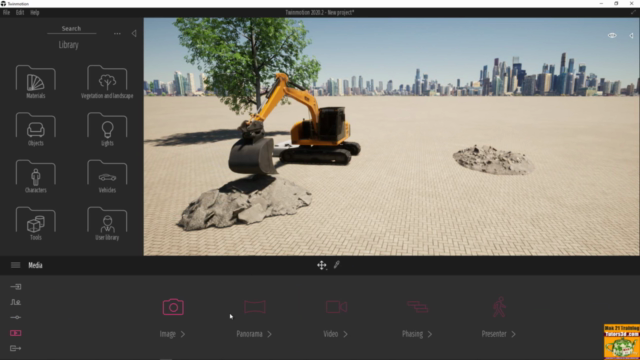Restore down the Twinmotion window
Screen dimensions: 640x360
point(616,3)
